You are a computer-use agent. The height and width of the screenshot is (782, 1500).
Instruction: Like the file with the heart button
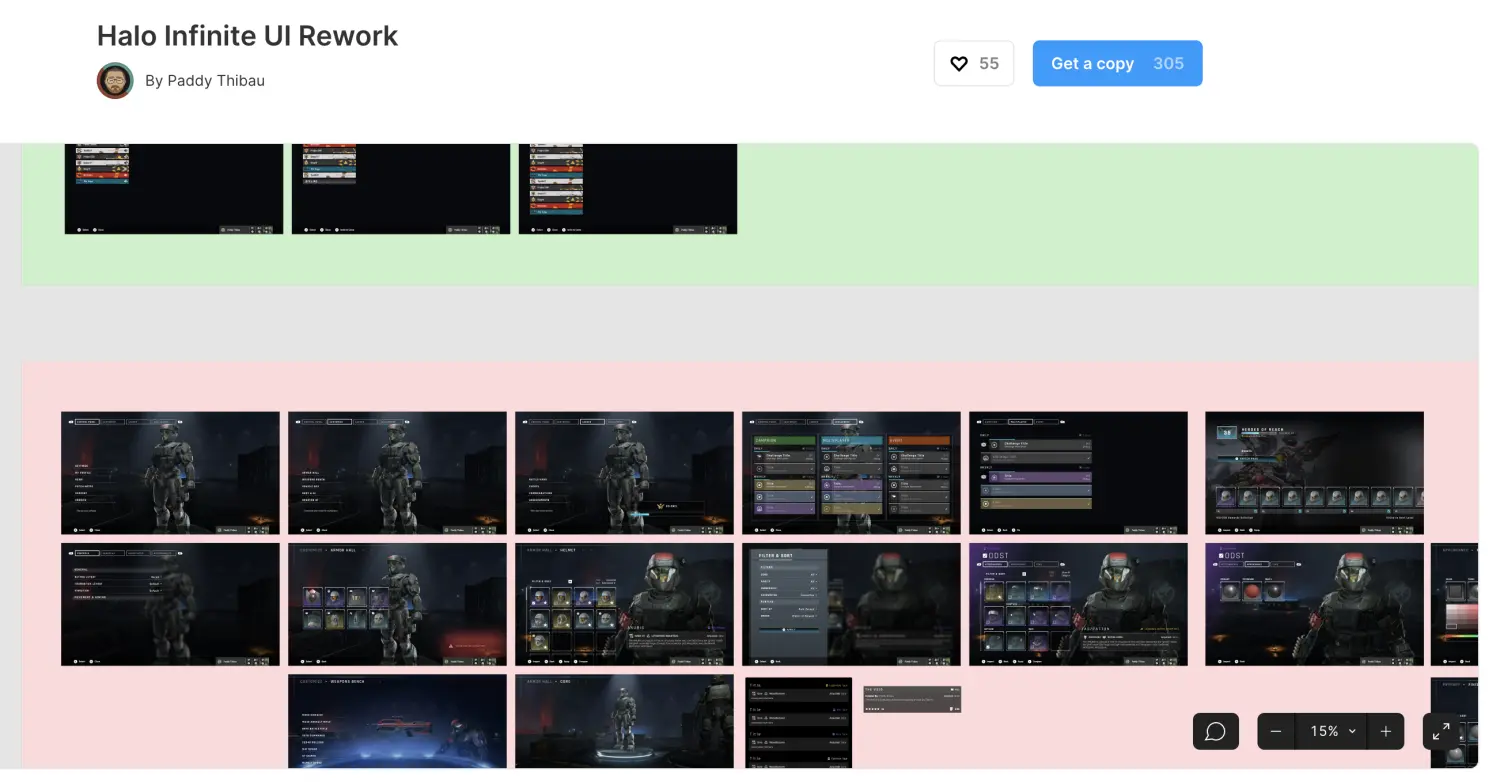(973, 63)
